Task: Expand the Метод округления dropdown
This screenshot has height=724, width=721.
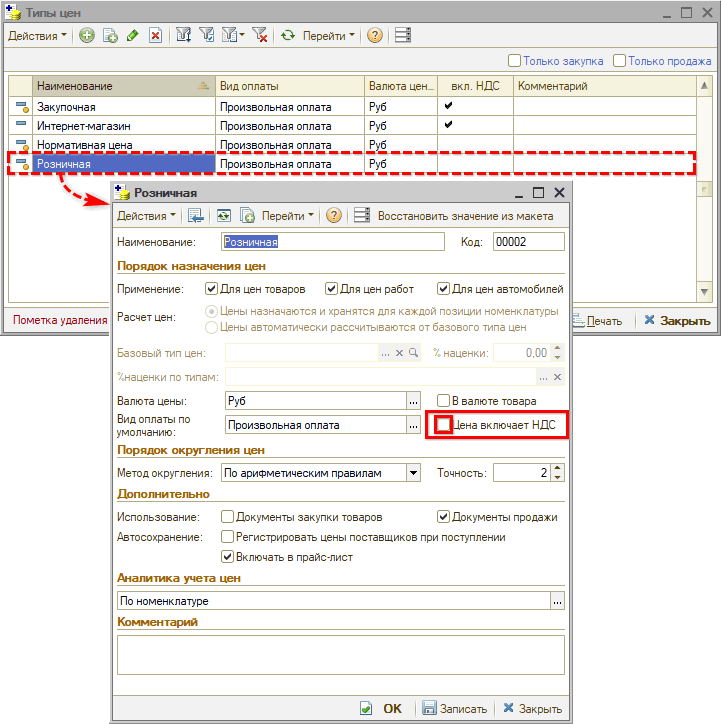Action: pyautogui.click(x=413, y=473)
